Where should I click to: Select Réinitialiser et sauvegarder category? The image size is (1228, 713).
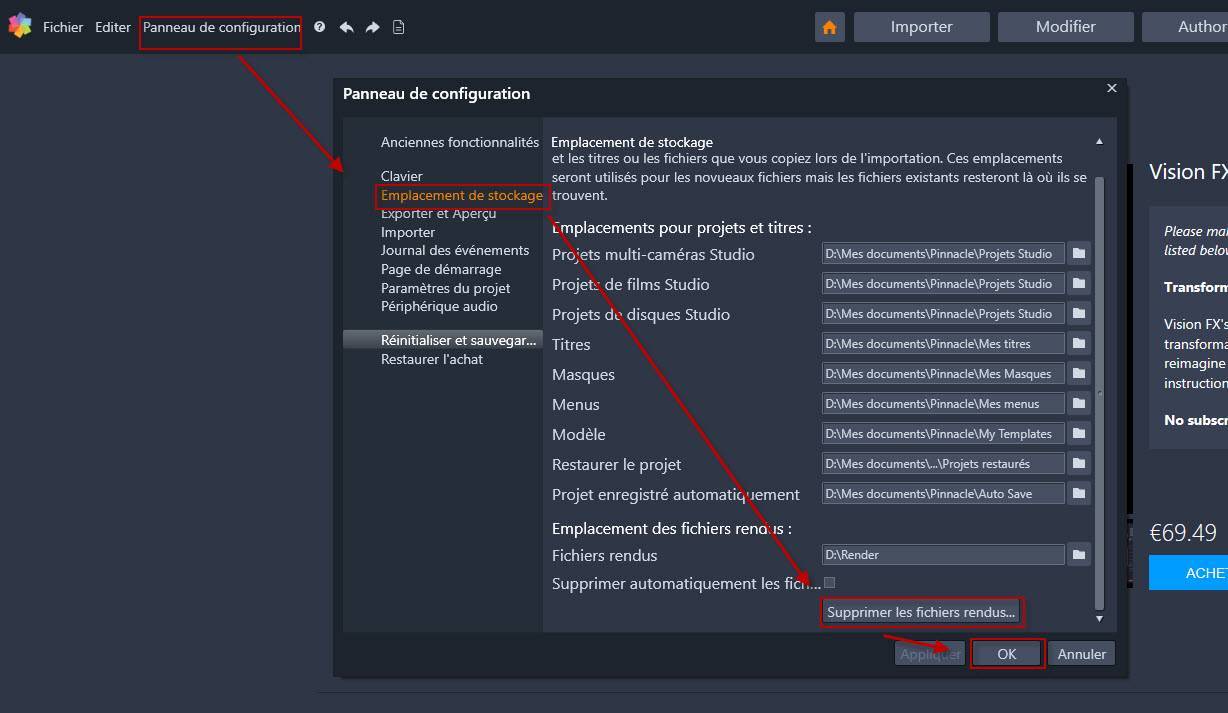(x=443, y=340)
